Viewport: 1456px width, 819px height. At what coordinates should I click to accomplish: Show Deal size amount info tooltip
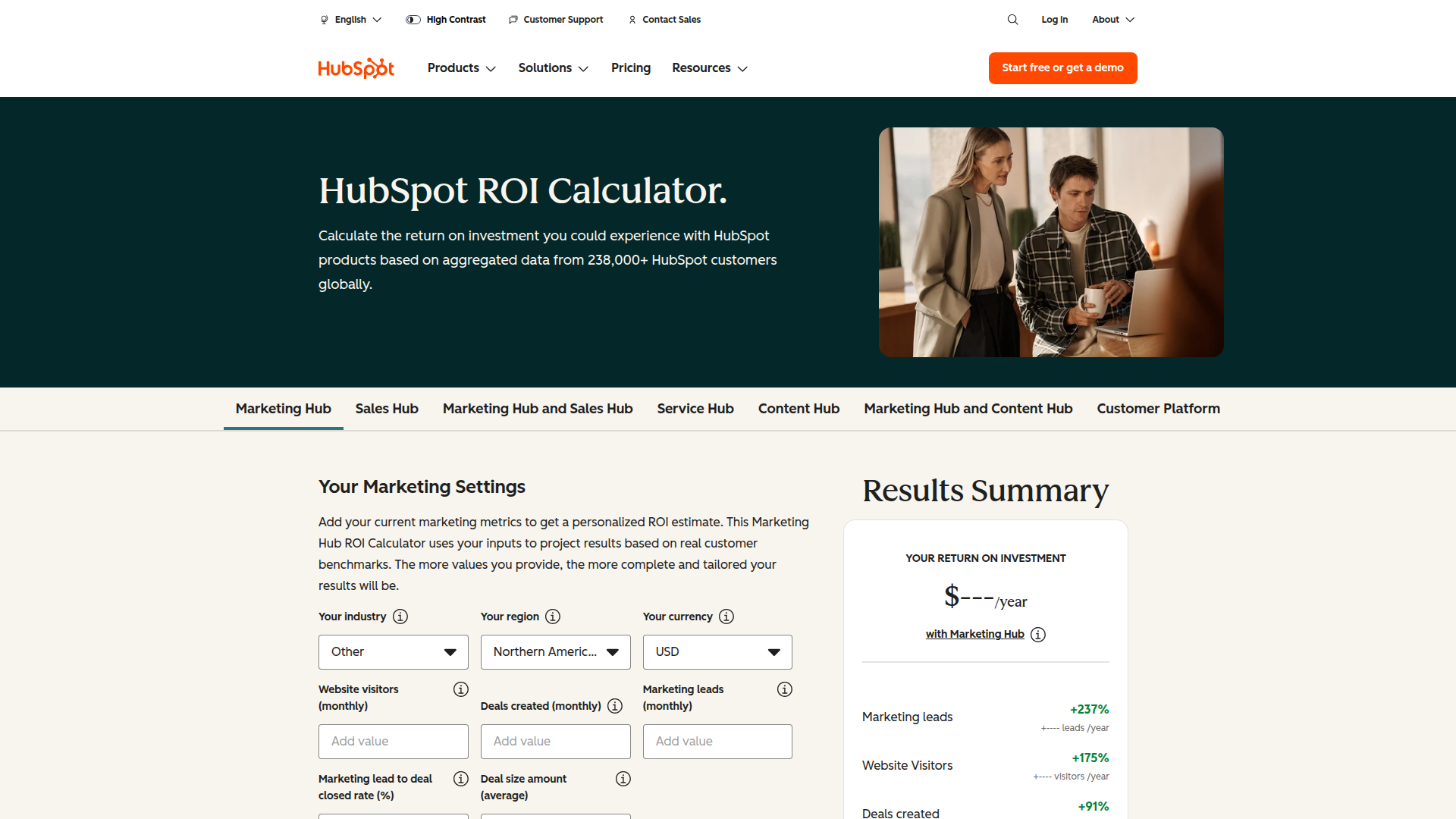(x=623, y=778)
